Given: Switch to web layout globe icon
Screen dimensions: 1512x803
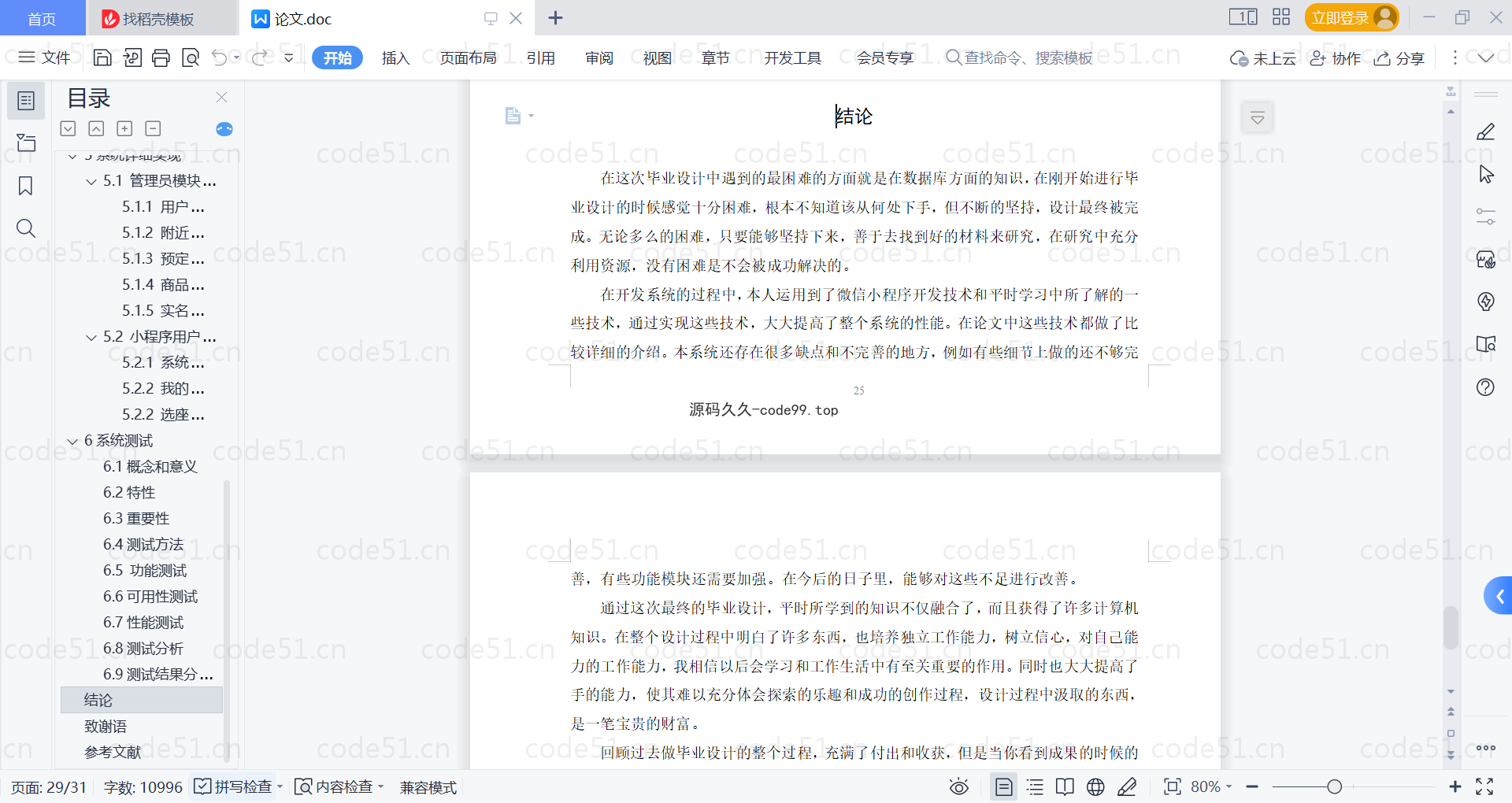Looking at the screenshot, I should (x=1095, y=786).
